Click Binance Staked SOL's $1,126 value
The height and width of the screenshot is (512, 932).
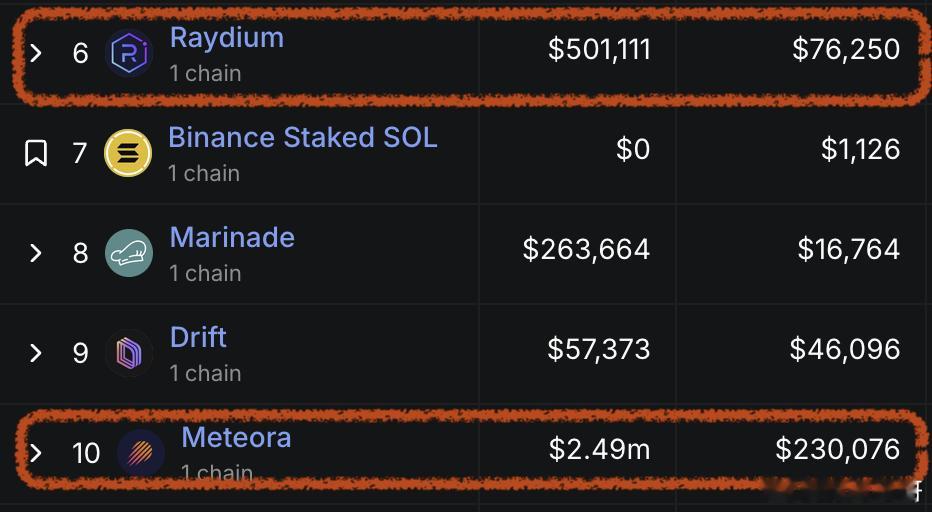point(860,150)
